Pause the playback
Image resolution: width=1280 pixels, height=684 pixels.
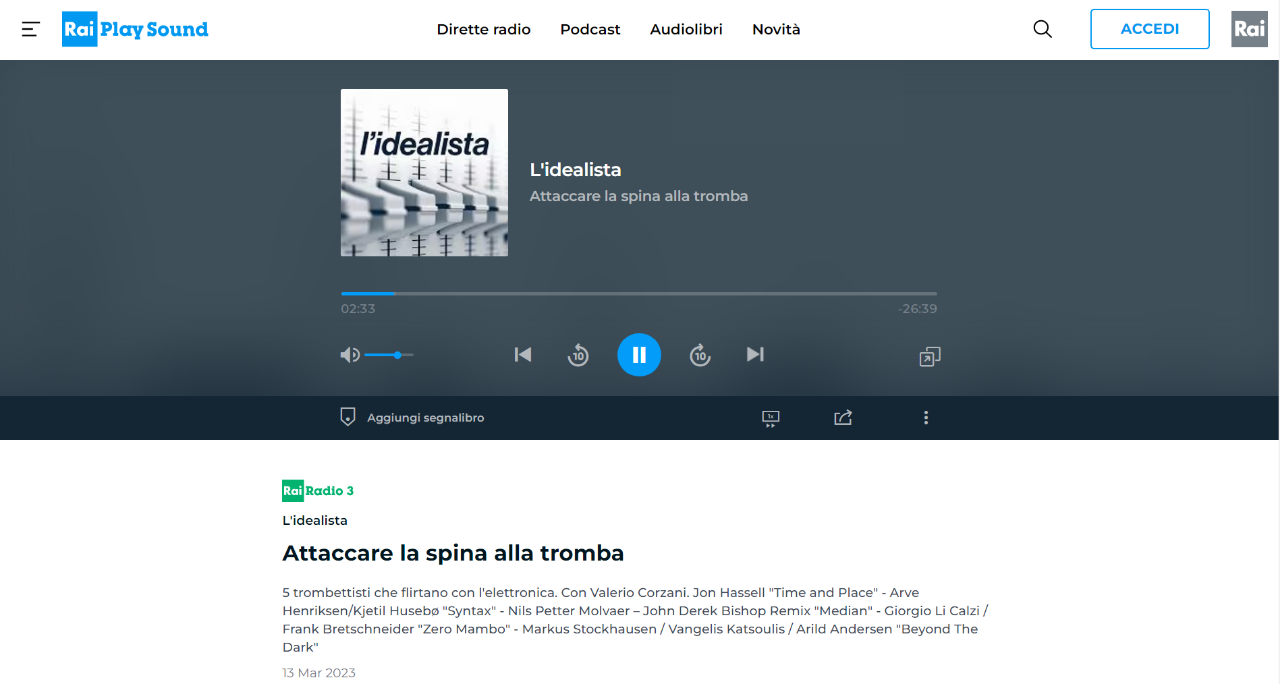(639, 354)
